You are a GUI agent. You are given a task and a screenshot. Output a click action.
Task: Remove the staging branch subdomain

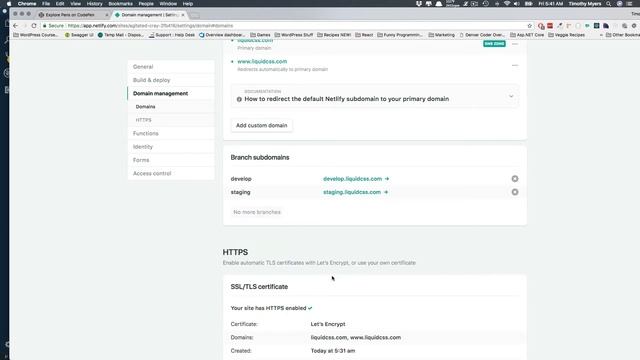click(x=515, y=192)
